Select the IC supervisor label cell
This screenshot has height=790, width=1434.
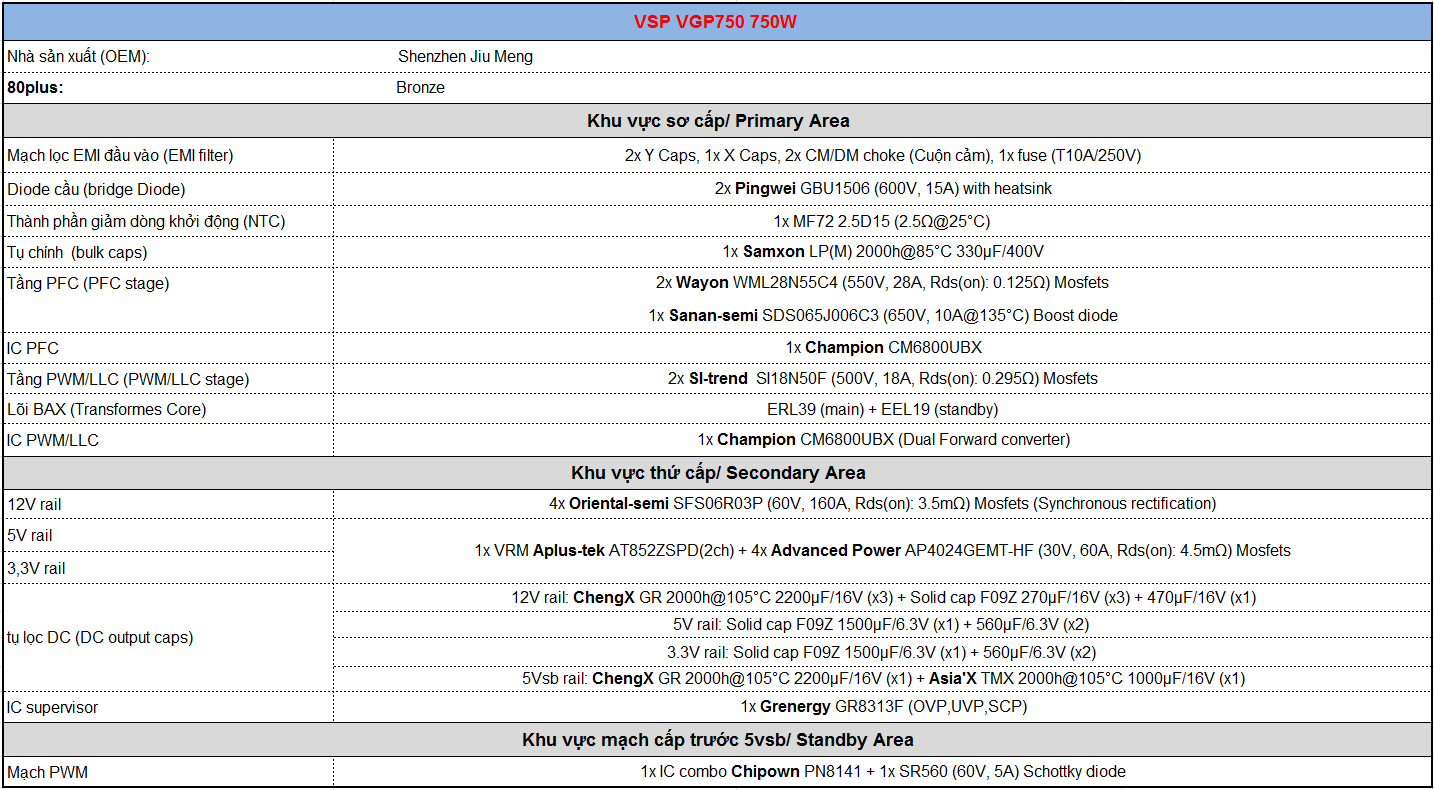(x=168, y=708)
